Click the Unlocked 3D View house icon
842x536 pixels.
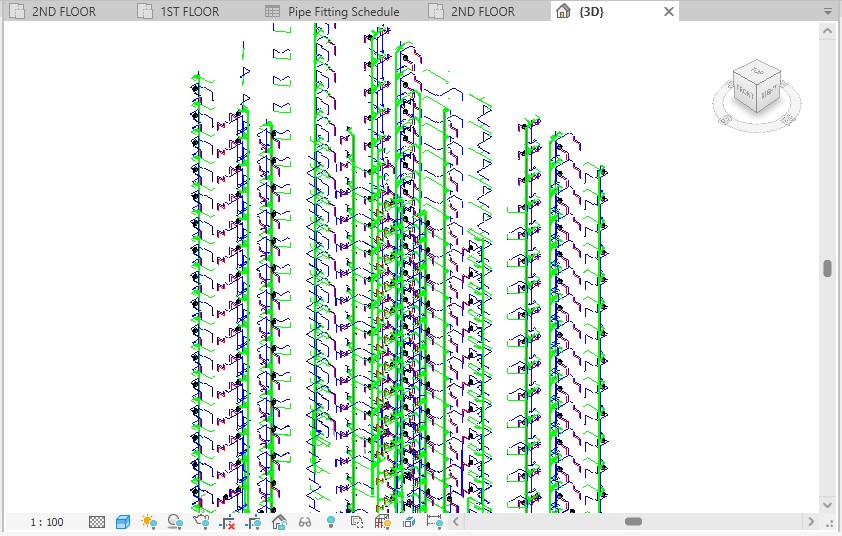(279, 521)
